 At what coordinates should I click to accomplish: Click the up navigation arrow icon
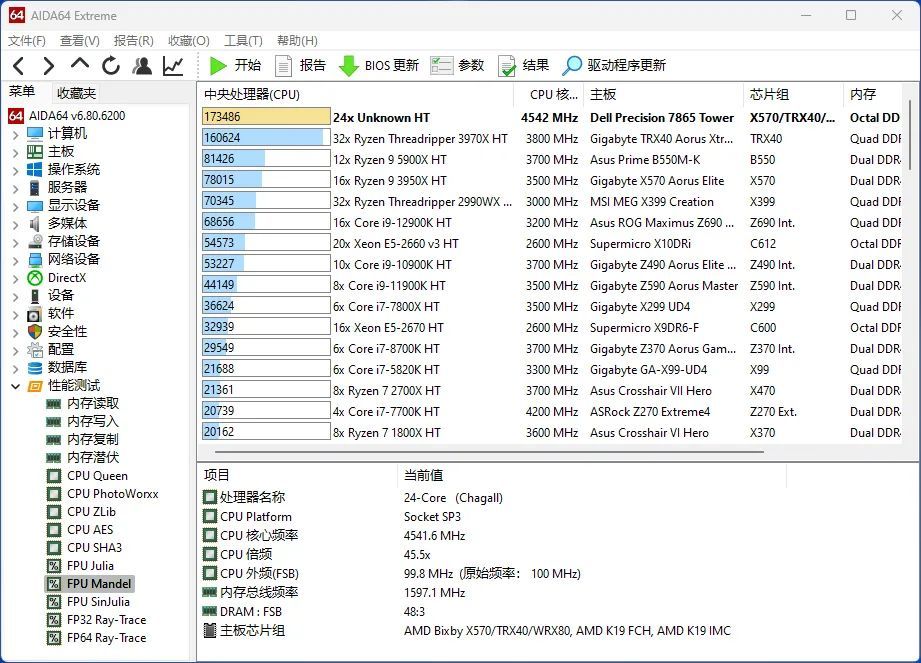78,65
